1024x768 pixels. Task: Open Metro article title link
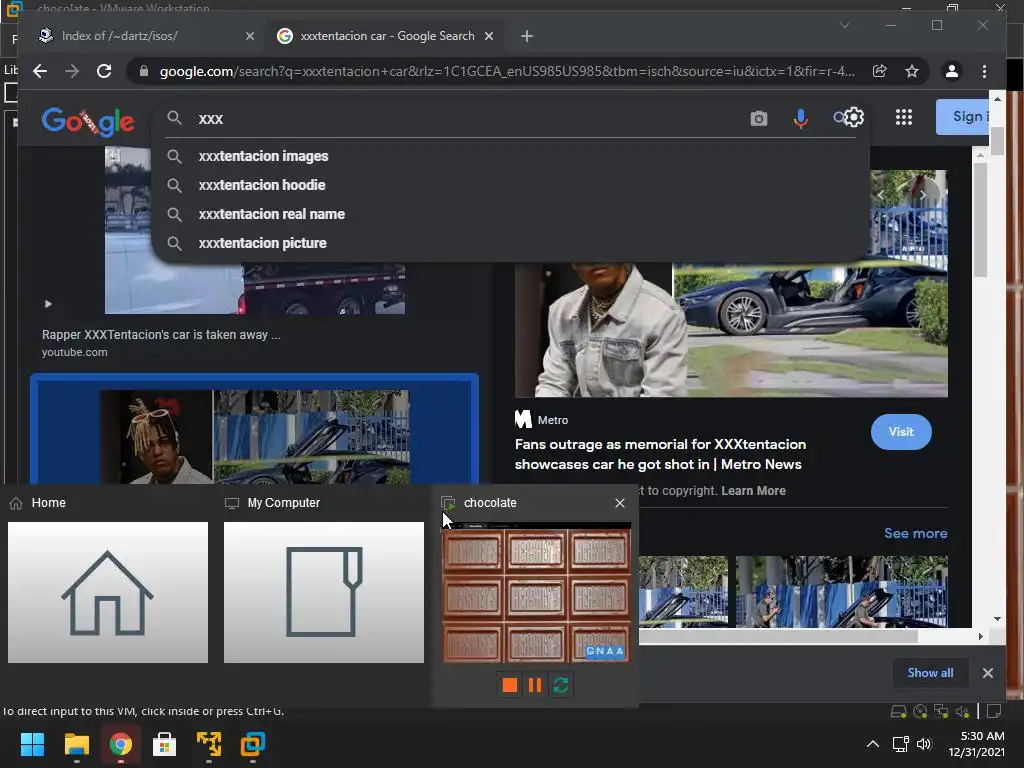[660, 454]
